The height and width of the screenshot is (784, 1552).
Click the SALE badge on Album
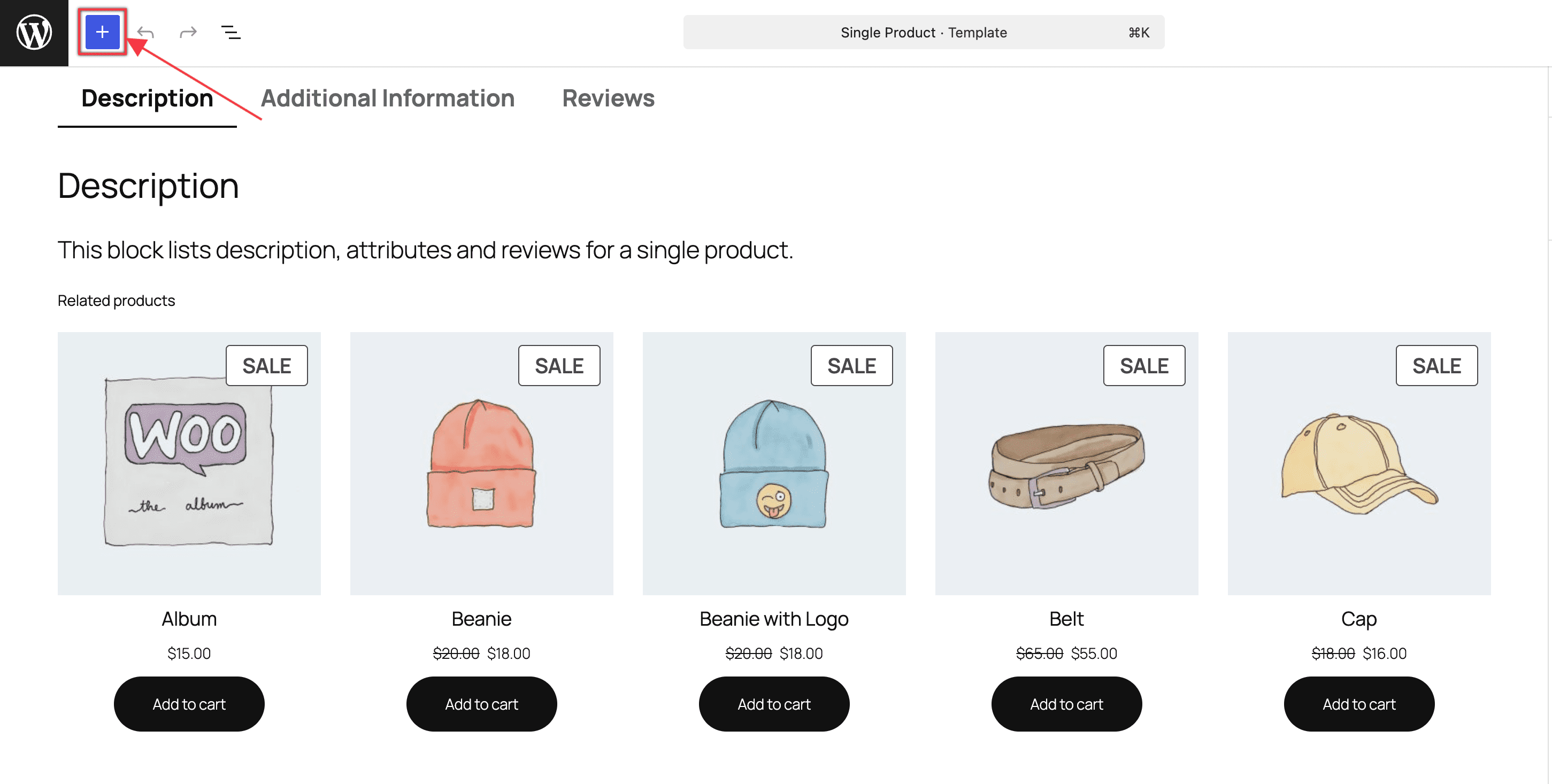(266, 365)
